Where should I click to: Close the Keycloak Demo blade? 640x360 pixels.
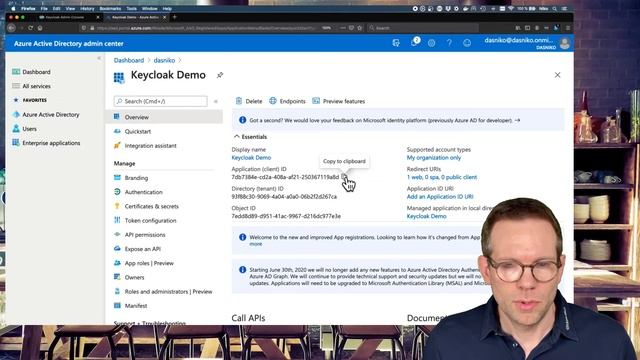[x=557, y=75]
